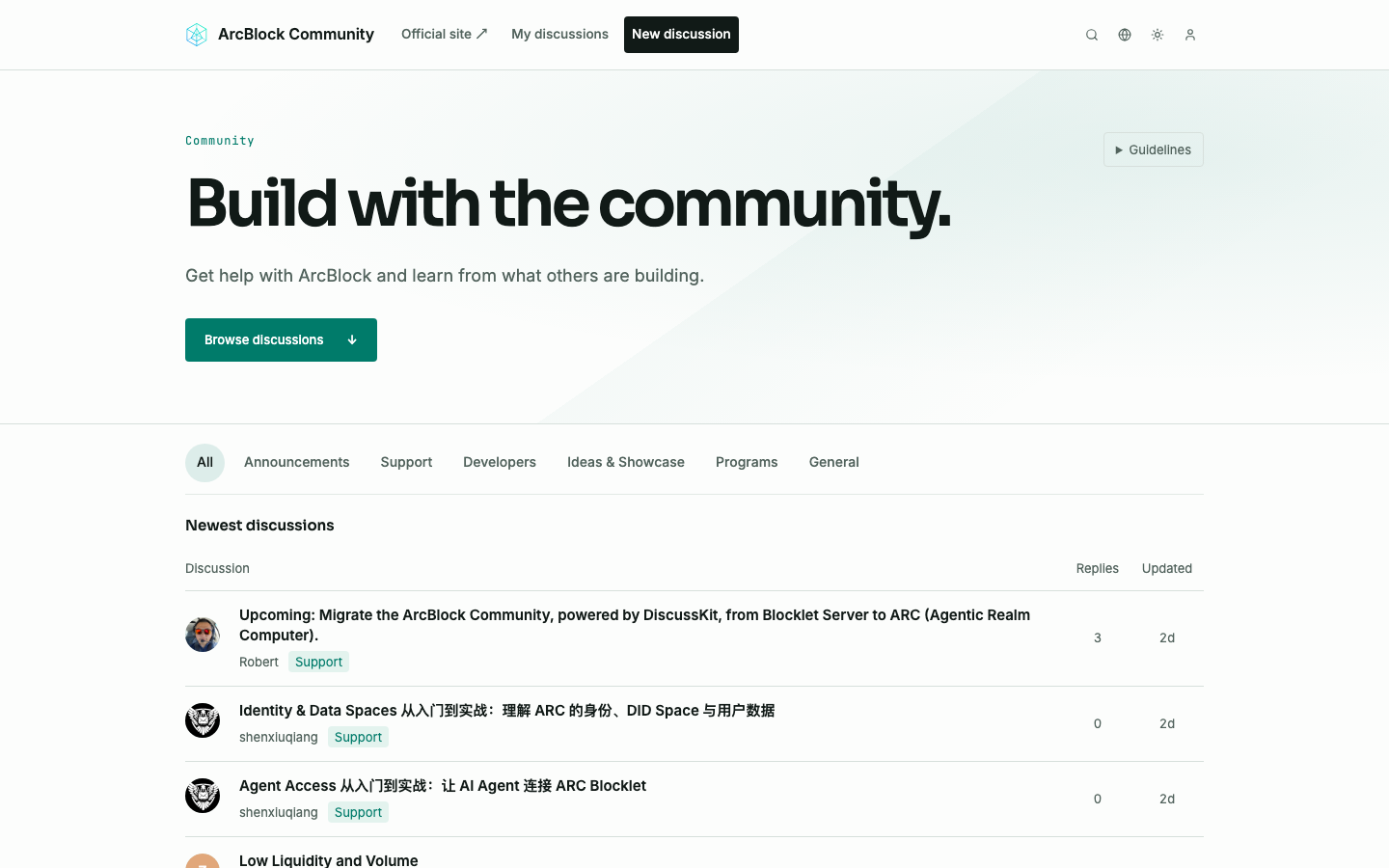Open ArcBlock Community home title
This screenshot has width=1389, height=868.
296,34
